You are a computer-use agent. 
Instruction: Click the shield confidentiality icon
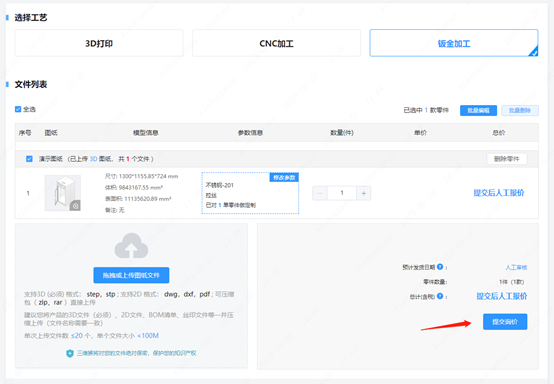70,353
